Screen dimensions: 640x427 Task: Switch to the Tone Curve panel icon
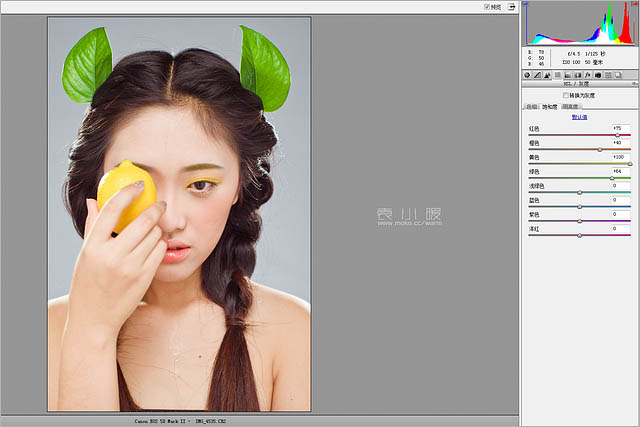(x=537, y=75)
